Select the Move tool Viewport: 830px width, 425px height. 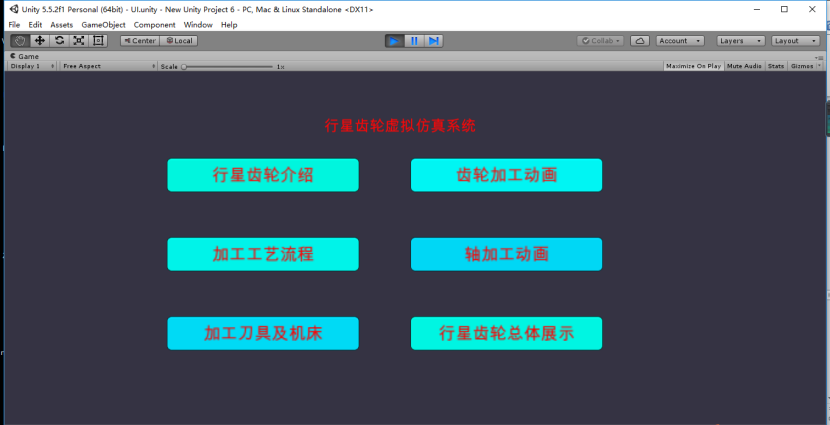click(40, 41)
